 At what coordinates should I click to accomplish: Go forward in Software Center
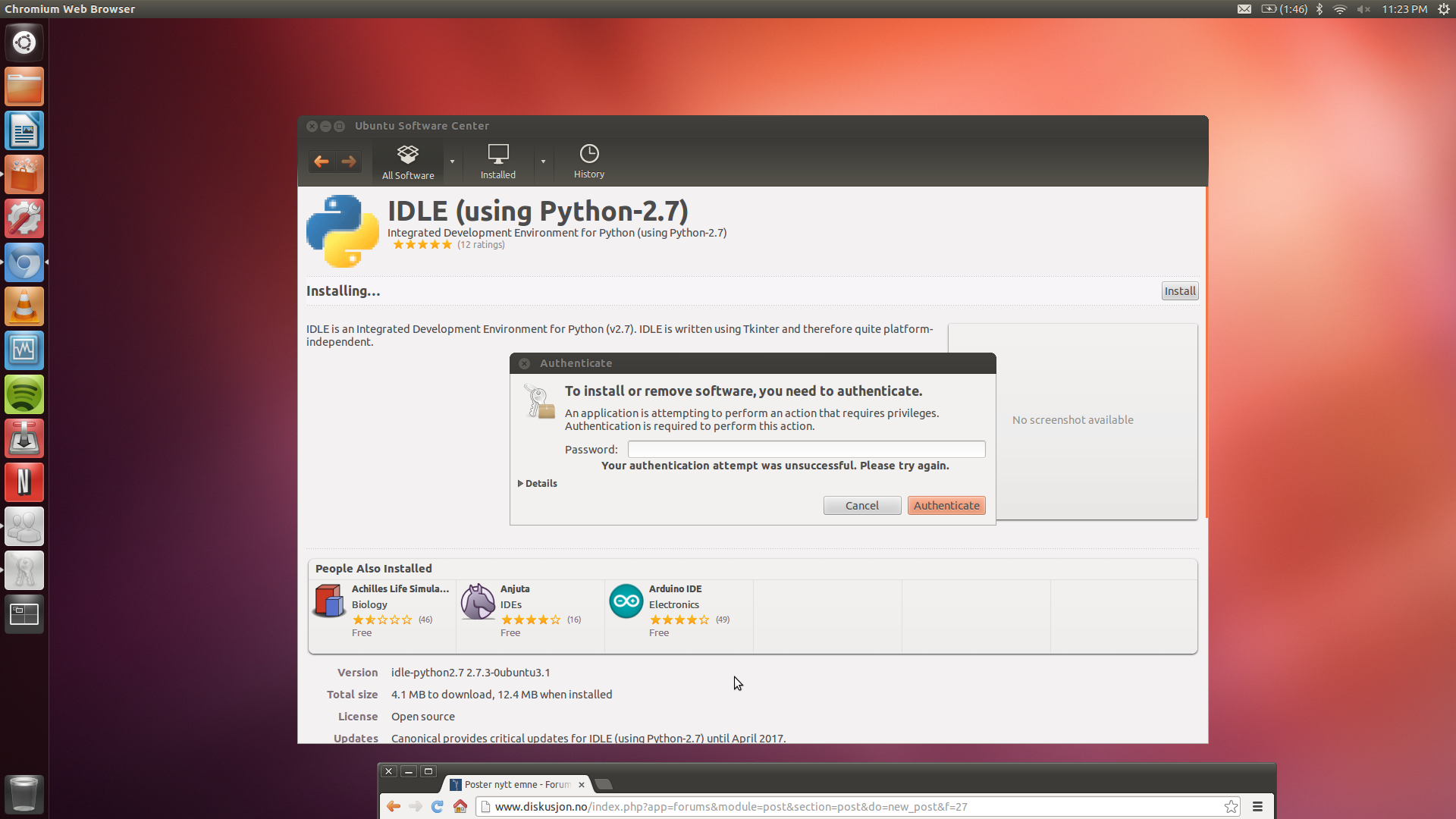[349, 162]
